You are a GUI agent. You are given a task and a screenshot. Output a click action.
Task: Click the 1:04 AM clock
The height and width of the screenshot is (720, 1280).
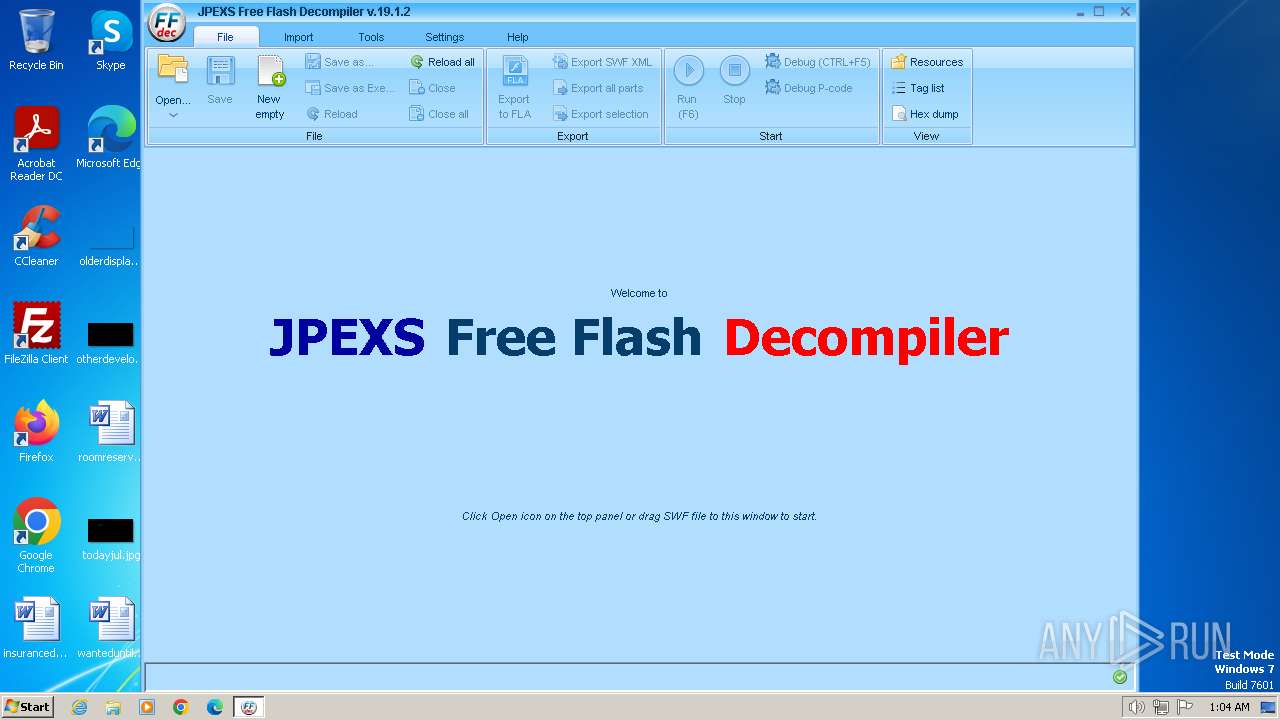[x=1229, y=707]
